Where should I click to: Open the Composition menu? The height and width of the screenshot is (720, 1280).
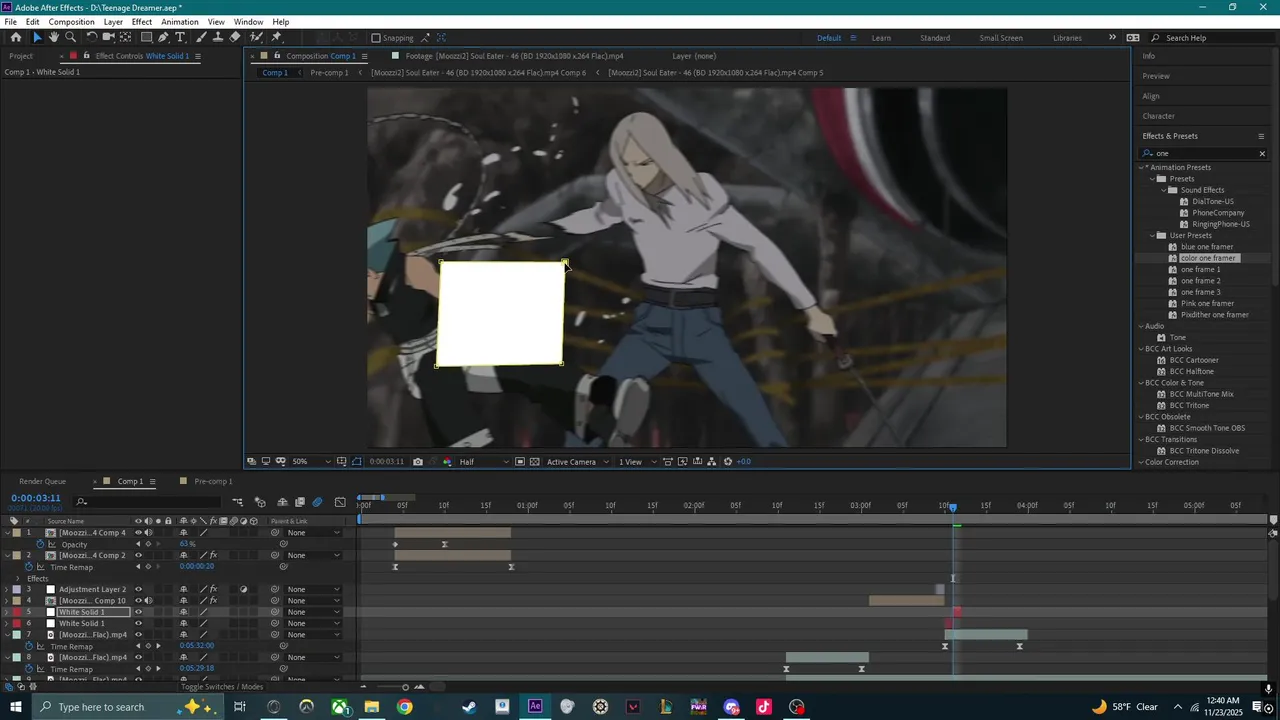71,22
